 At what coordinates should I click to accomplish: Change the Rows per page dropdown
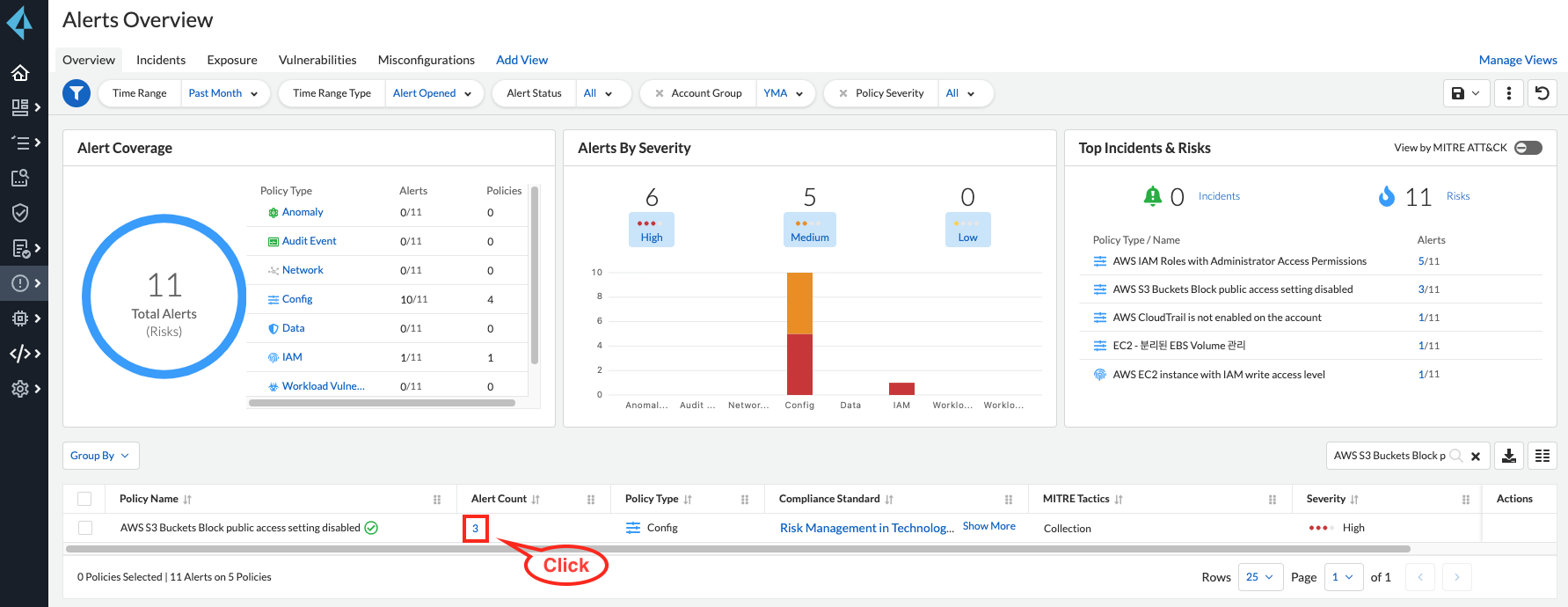1260,577
